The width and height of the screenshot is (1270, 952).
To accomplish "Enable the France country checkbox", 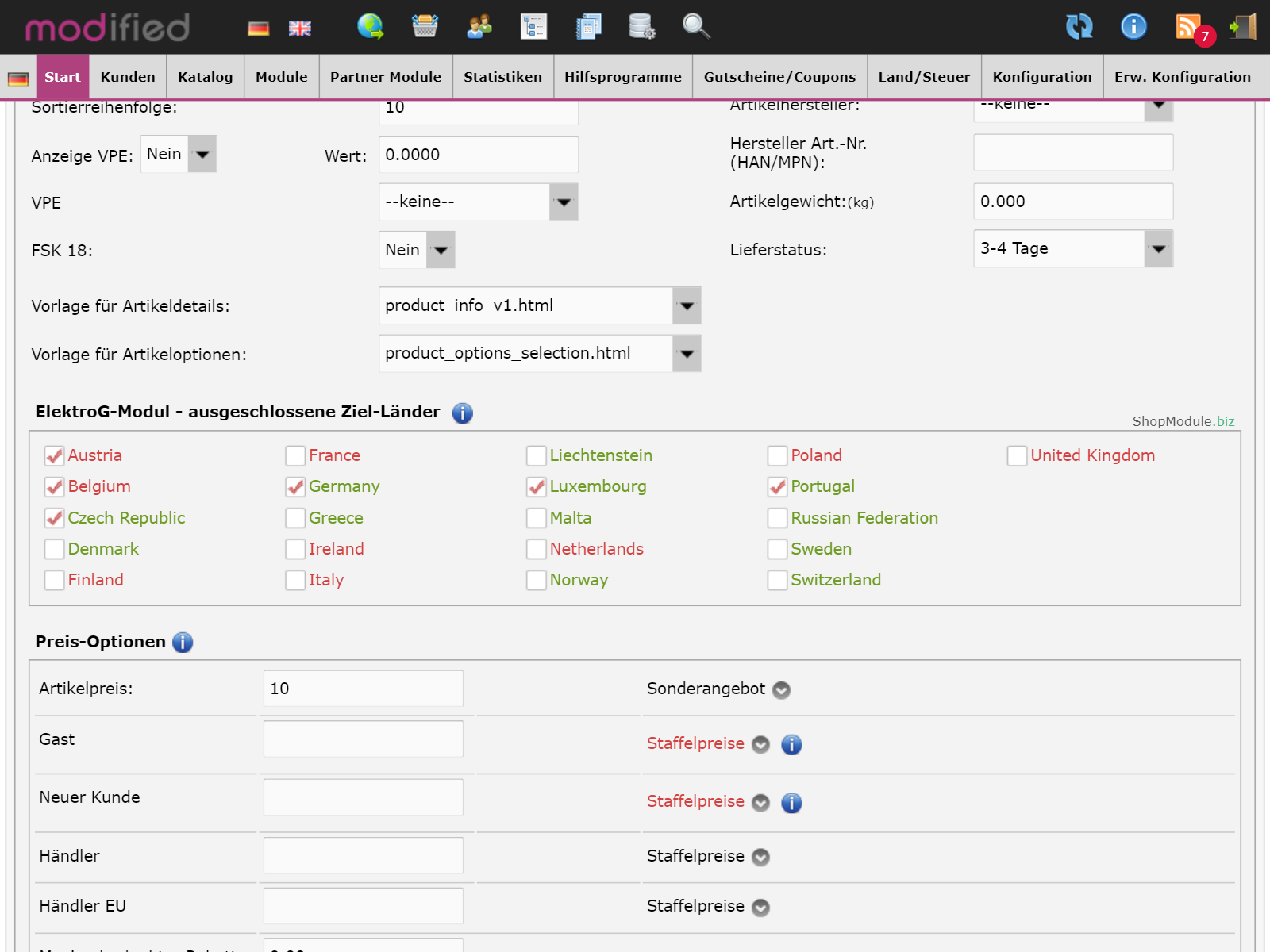I will tap(295, 456).
